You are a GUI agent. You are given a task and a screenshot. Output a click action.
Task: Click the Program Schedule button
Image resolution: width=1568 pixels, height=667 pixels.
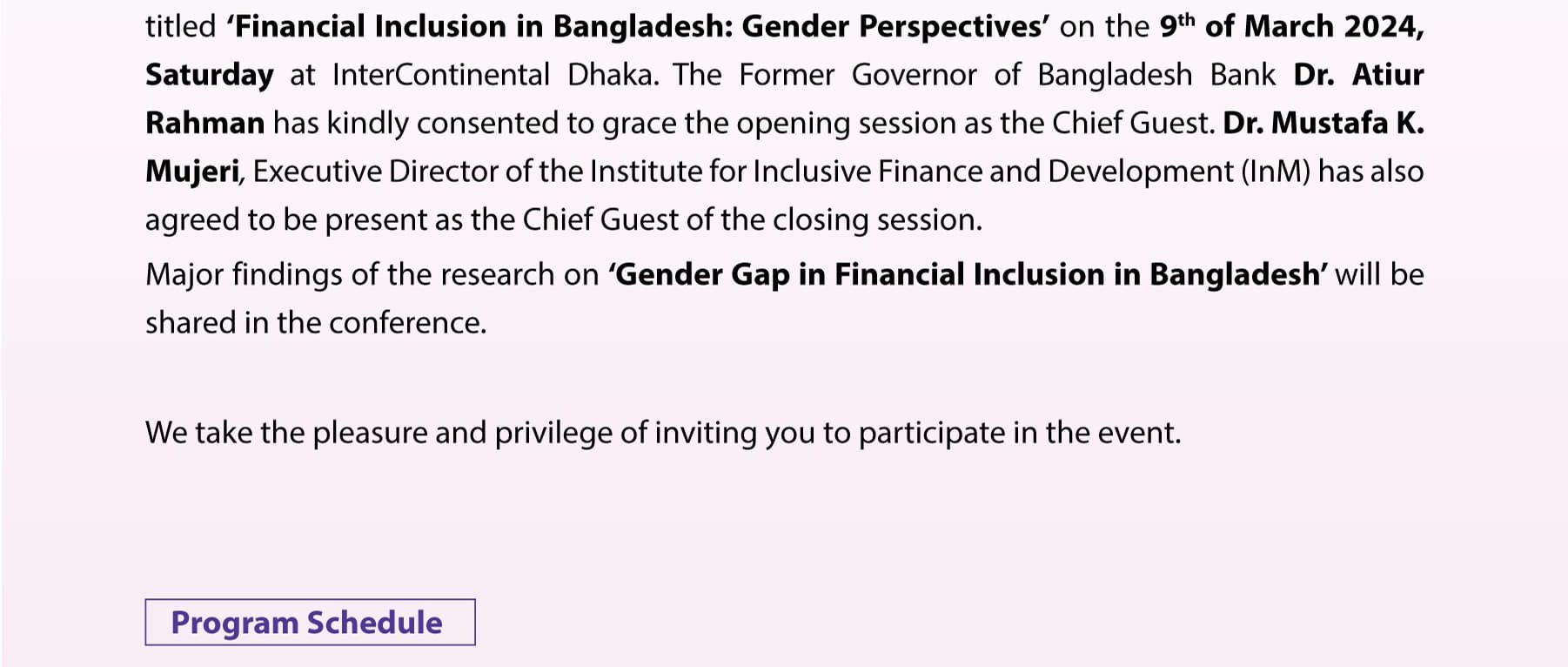(x=310, y=623)
